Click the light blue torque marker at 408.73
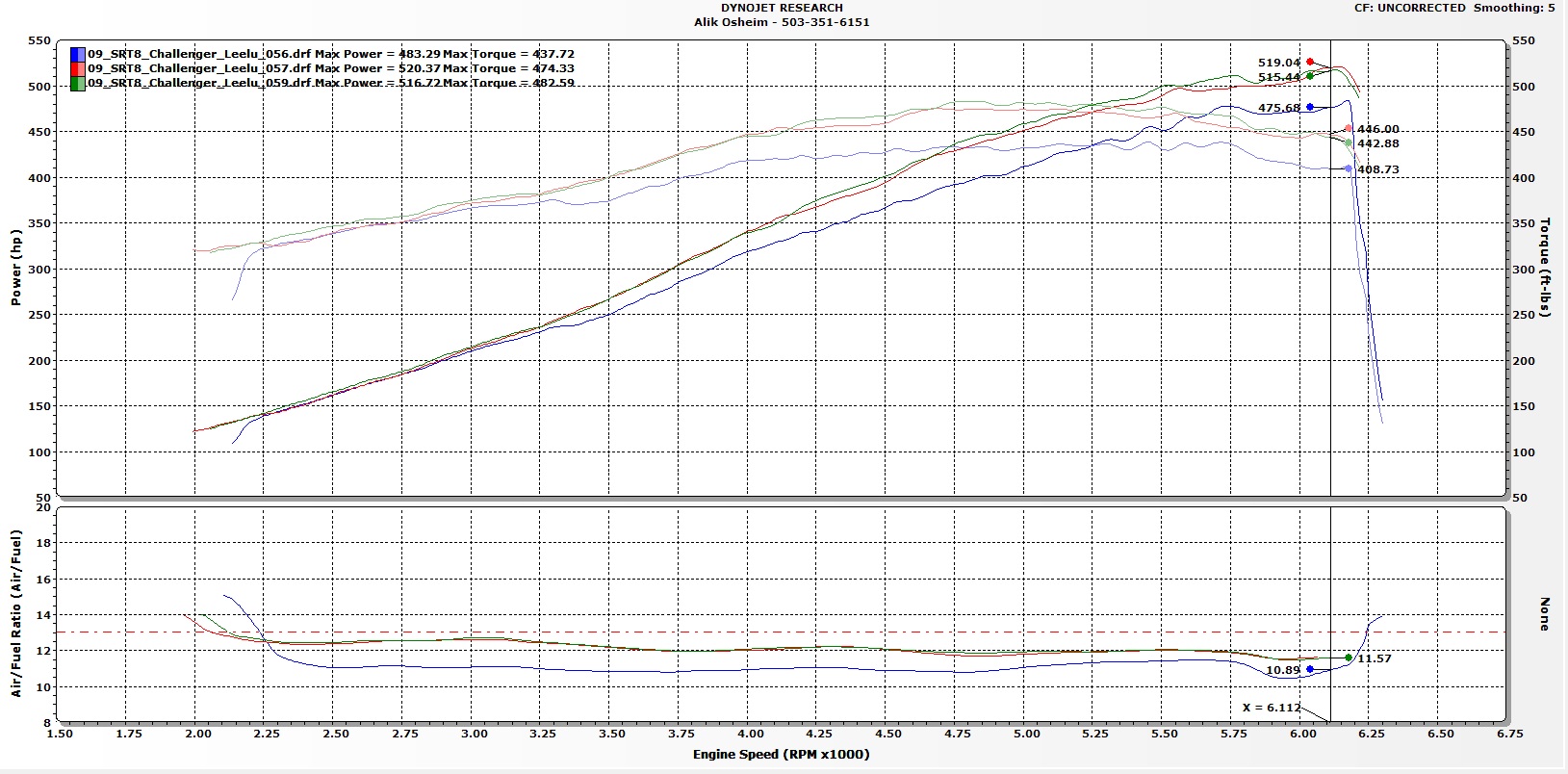This screenshot has width=1568, height=774. (1349, 168)
